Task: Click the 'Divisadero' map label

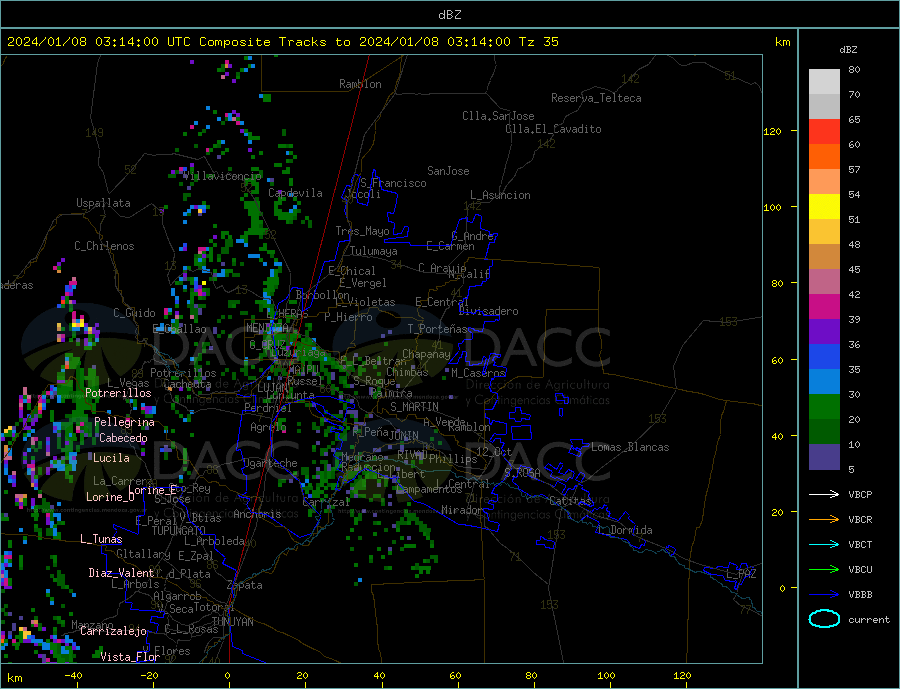Action: click(488, 311)
